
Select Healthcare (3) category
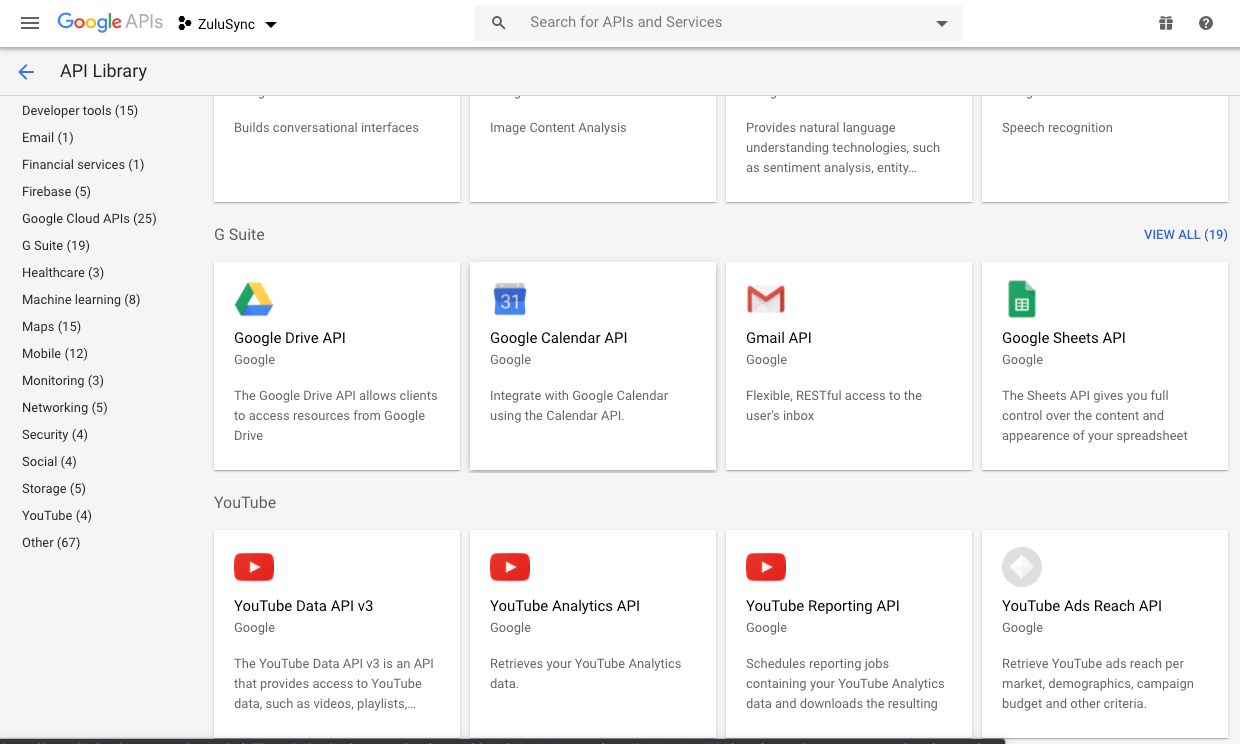pos(63,273)
